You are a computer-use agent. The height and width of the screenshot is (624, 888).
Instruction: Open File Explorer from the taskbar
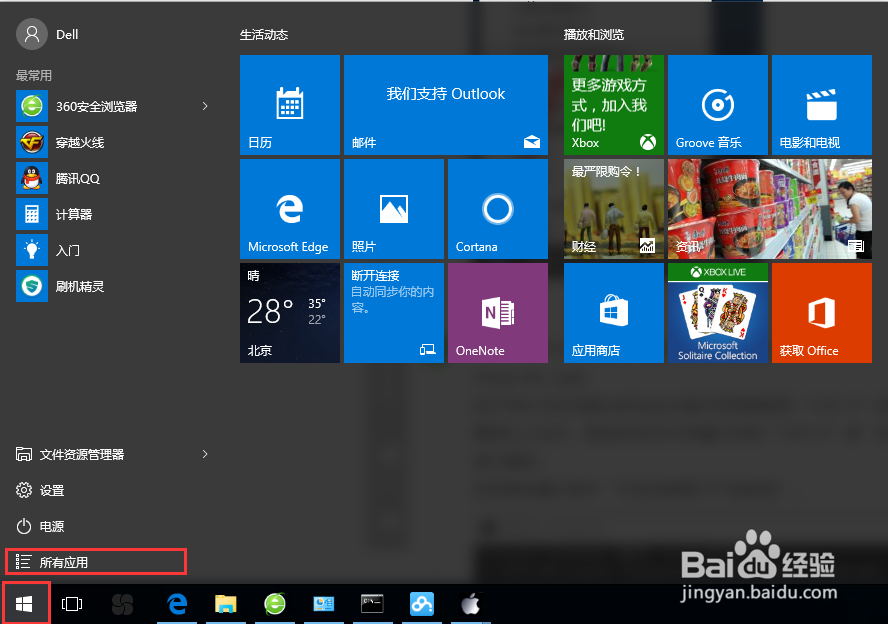tap(225, 604)
